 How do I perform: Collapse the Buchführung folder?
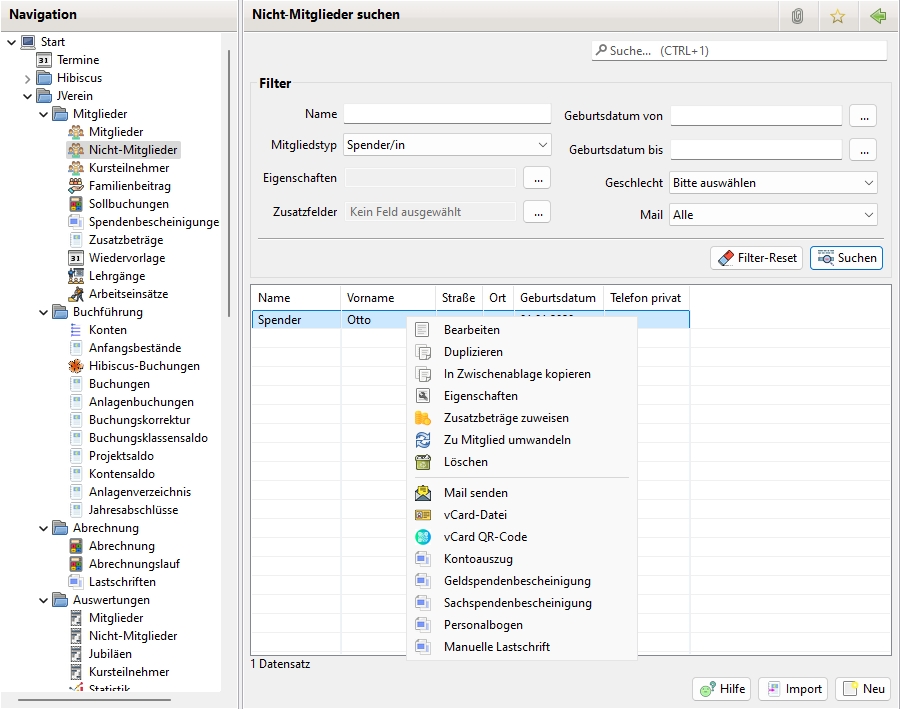44,312
